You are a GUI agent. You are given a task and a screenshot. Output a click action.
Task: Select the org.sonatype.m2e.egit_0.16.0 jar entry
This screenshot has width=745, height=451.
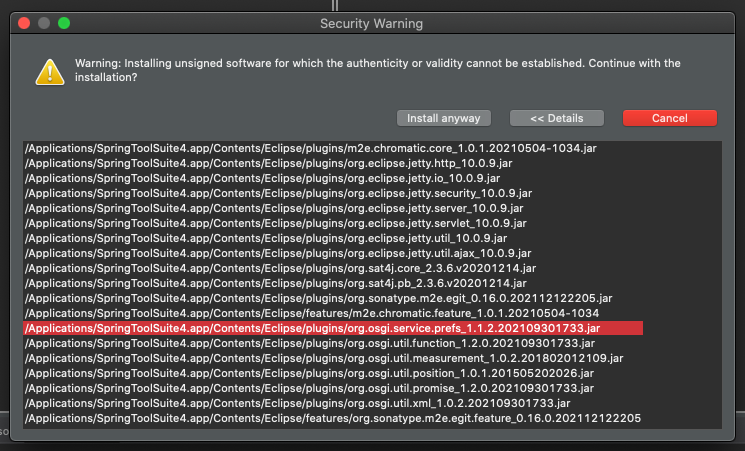(x=318, y=298)
